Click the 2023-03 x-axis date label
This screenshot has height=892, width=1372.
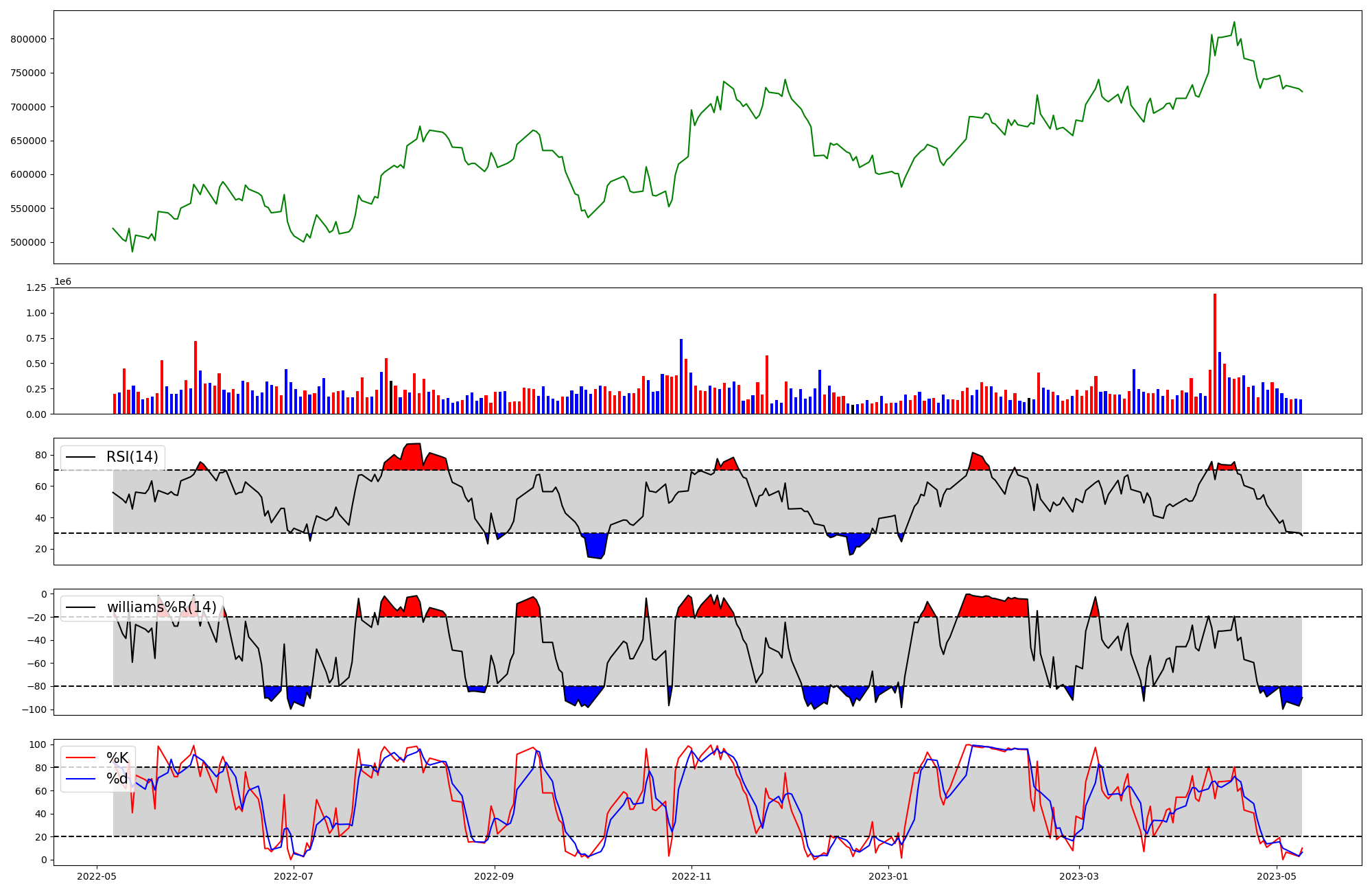[1079, 876]
